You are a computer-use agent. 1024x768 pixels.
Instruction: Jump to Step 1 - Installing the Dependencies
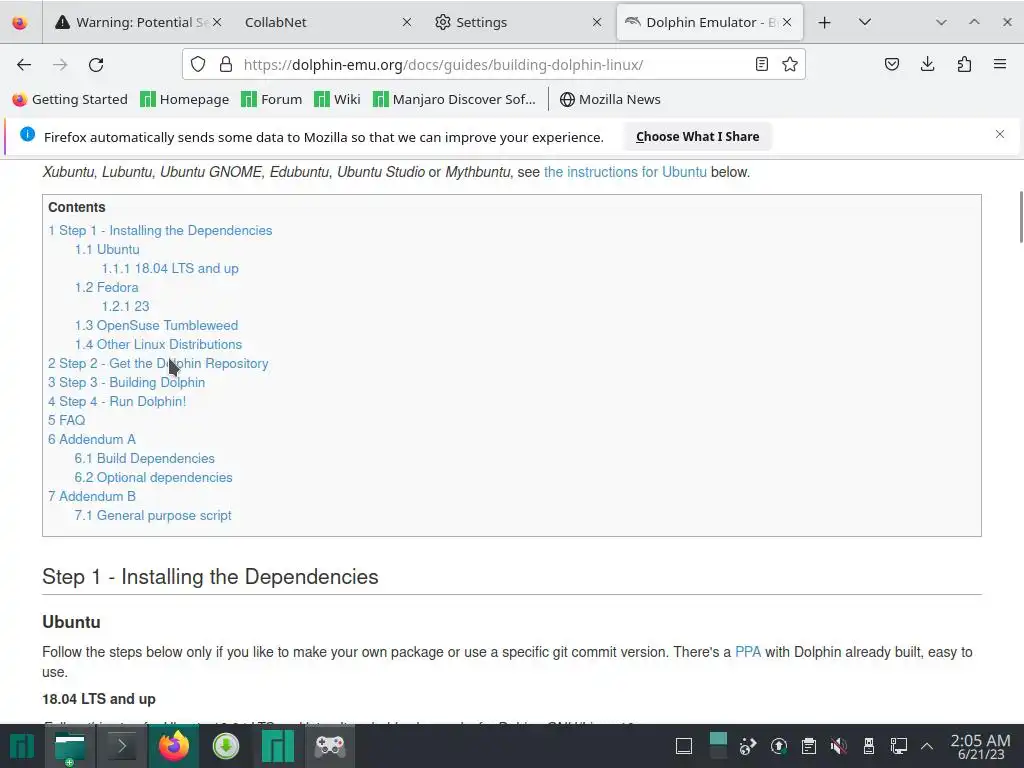160,231
